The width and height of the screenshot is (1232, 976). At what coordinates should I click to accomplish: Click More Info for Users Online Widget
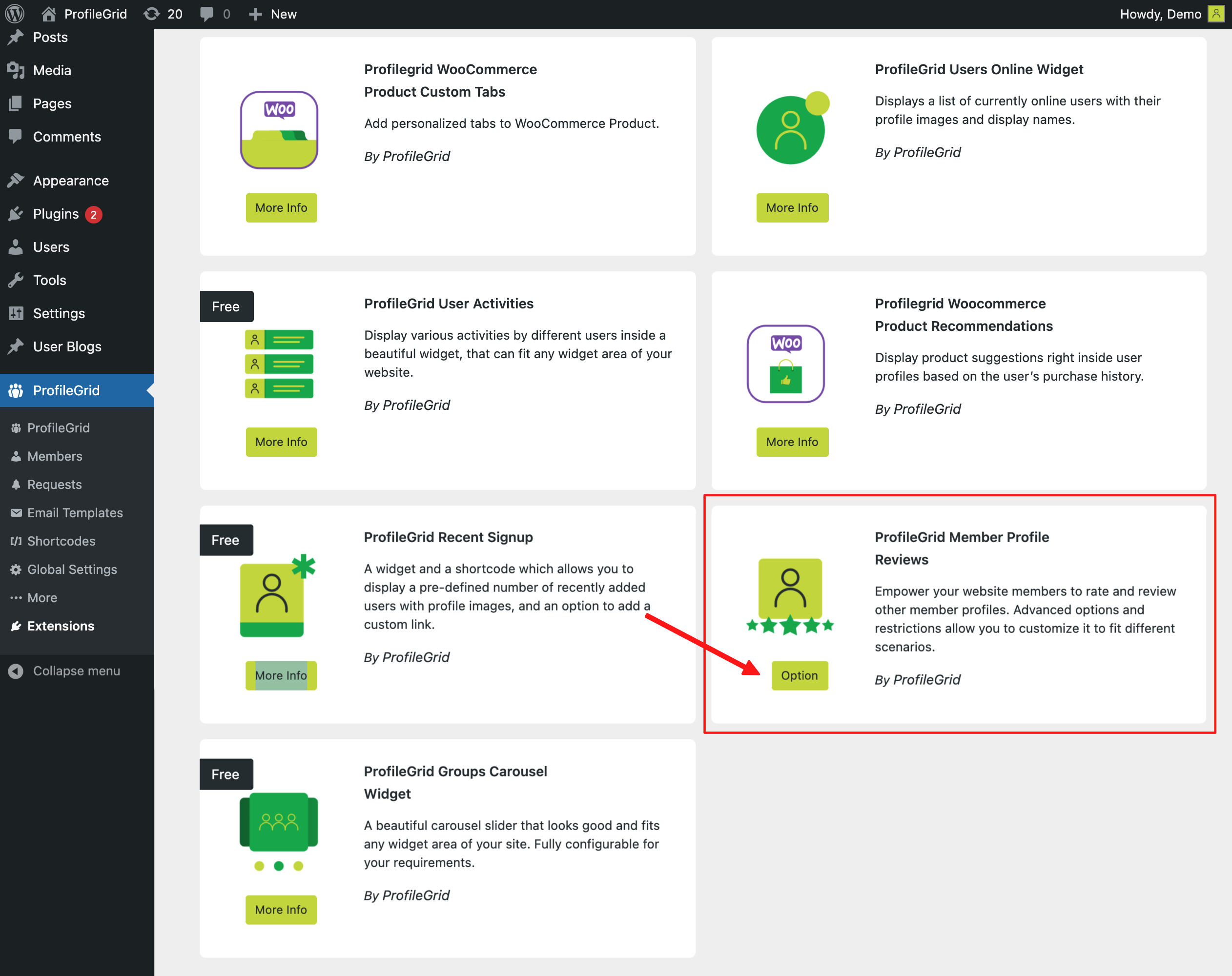[x=792, y=207]
